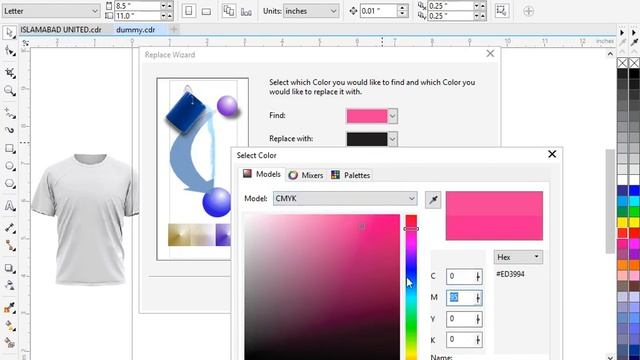Click the page width 8.5 field

[137, 6]
